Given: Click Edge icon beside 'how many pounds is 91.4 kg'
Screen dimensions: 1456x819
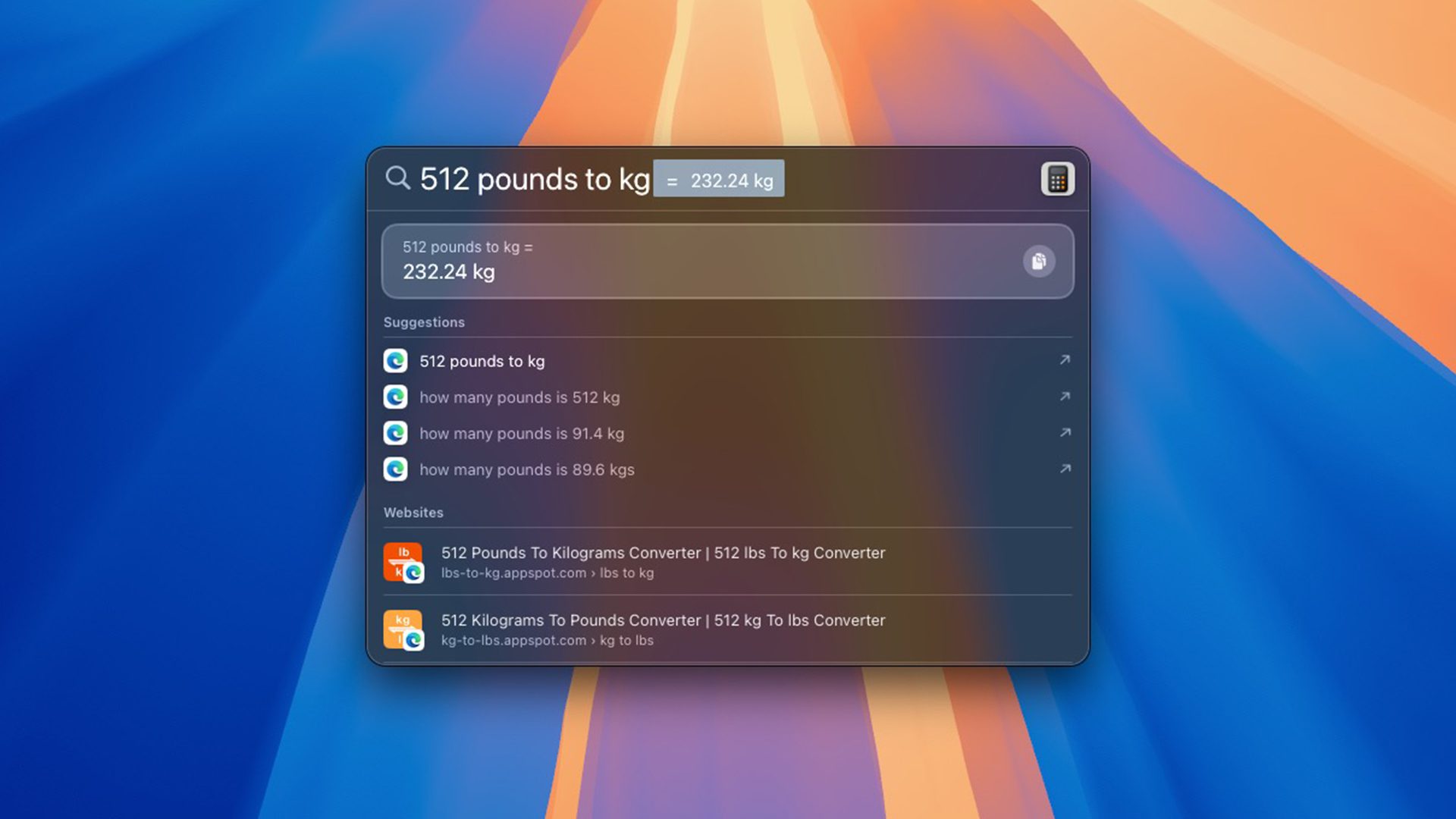Looking at the screenshot, I should (x=395, y=433).
